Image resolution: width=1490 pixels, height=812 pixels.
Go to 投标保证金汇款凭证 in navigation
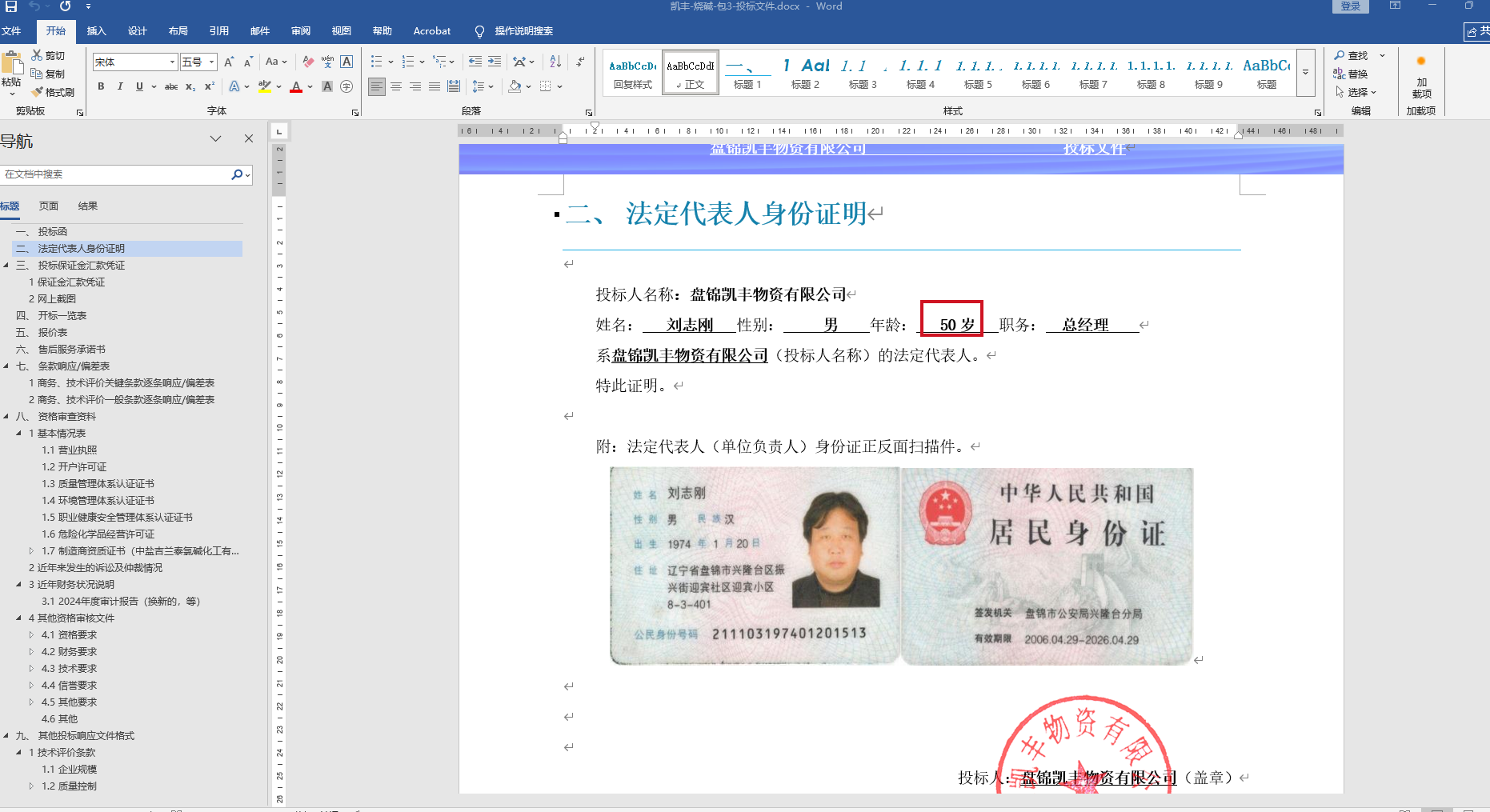[82, 266]
